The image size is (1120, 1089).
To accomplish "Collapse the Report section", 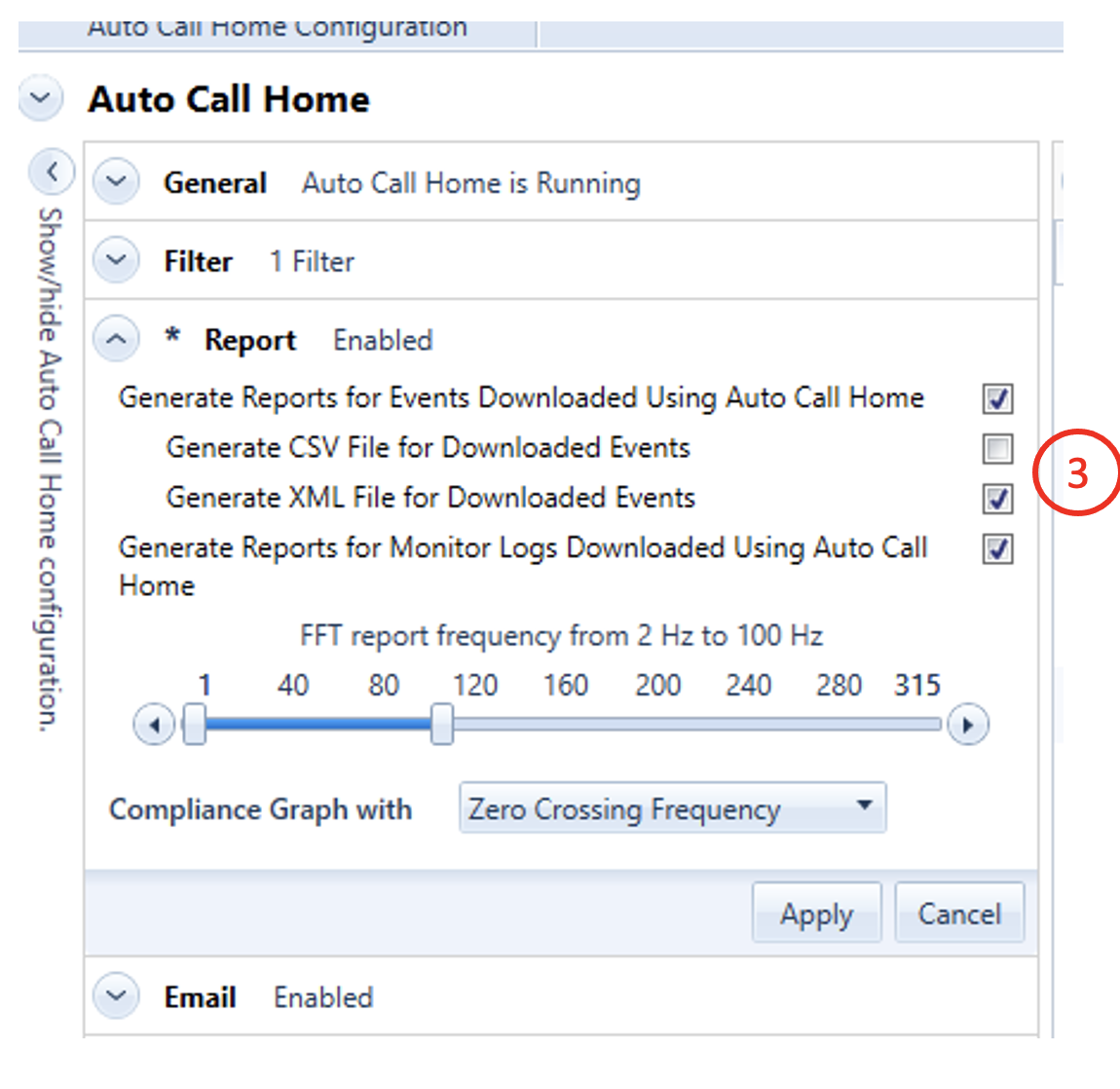I will 116,340.
